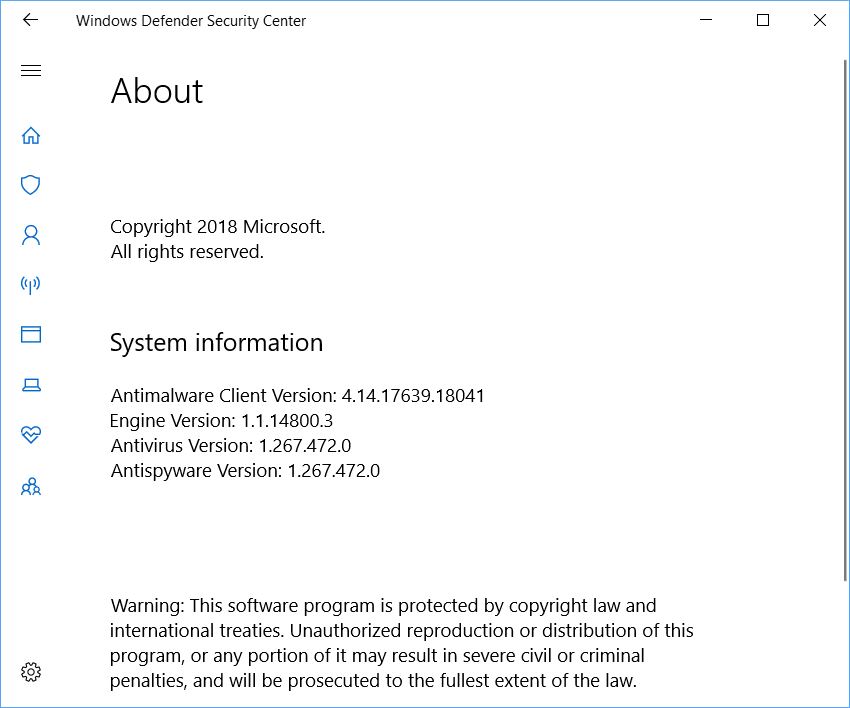Click the Antivirus Version text line
850x708 pixels.
tap(231, 446)
